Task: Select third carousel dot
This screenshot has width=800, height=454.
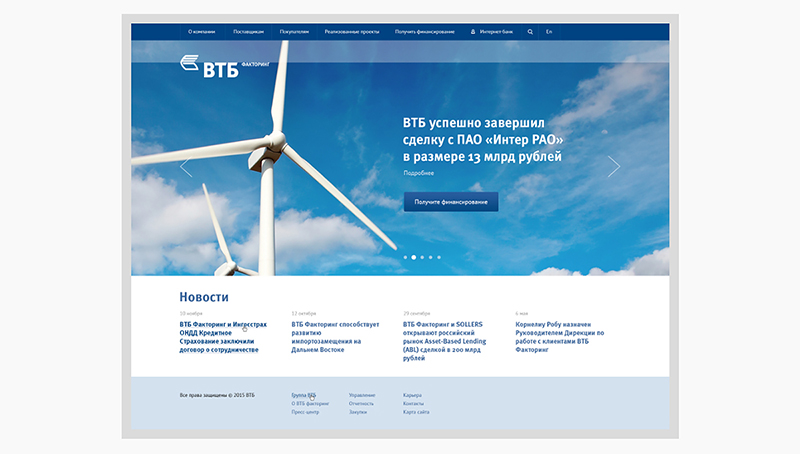Action: pyautogui.click(x=422, y=257)
